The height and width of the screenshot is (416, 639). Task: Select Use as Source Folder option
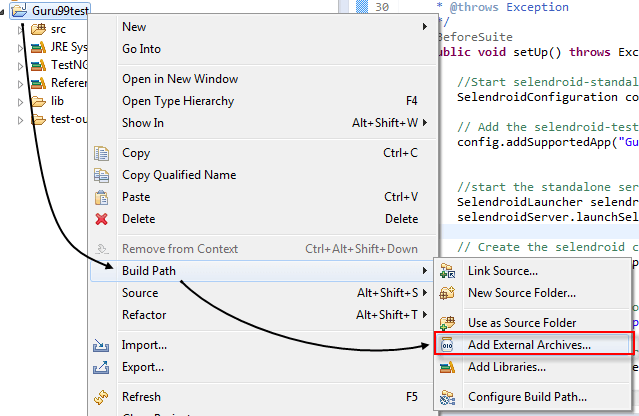(x=521, y=323)
